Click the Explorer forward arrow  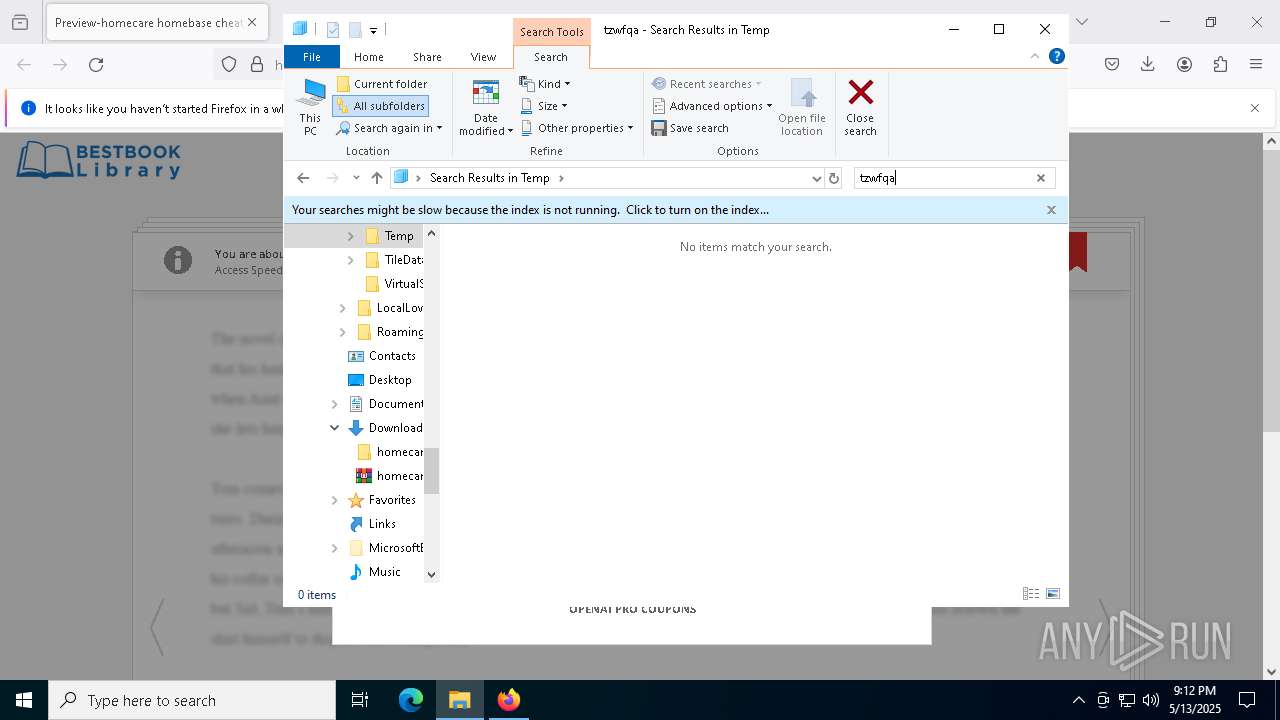click(x=332, y=178)
